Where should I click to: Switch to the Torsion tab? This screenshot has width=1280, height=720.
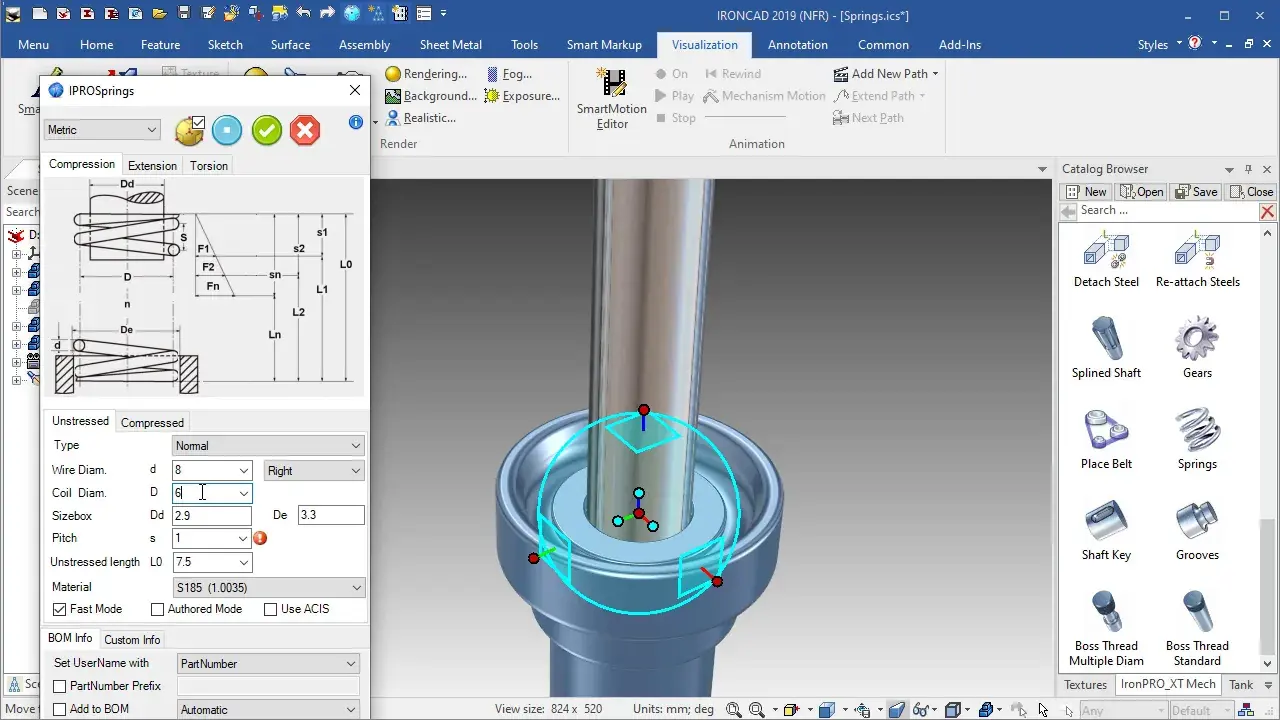209,166
